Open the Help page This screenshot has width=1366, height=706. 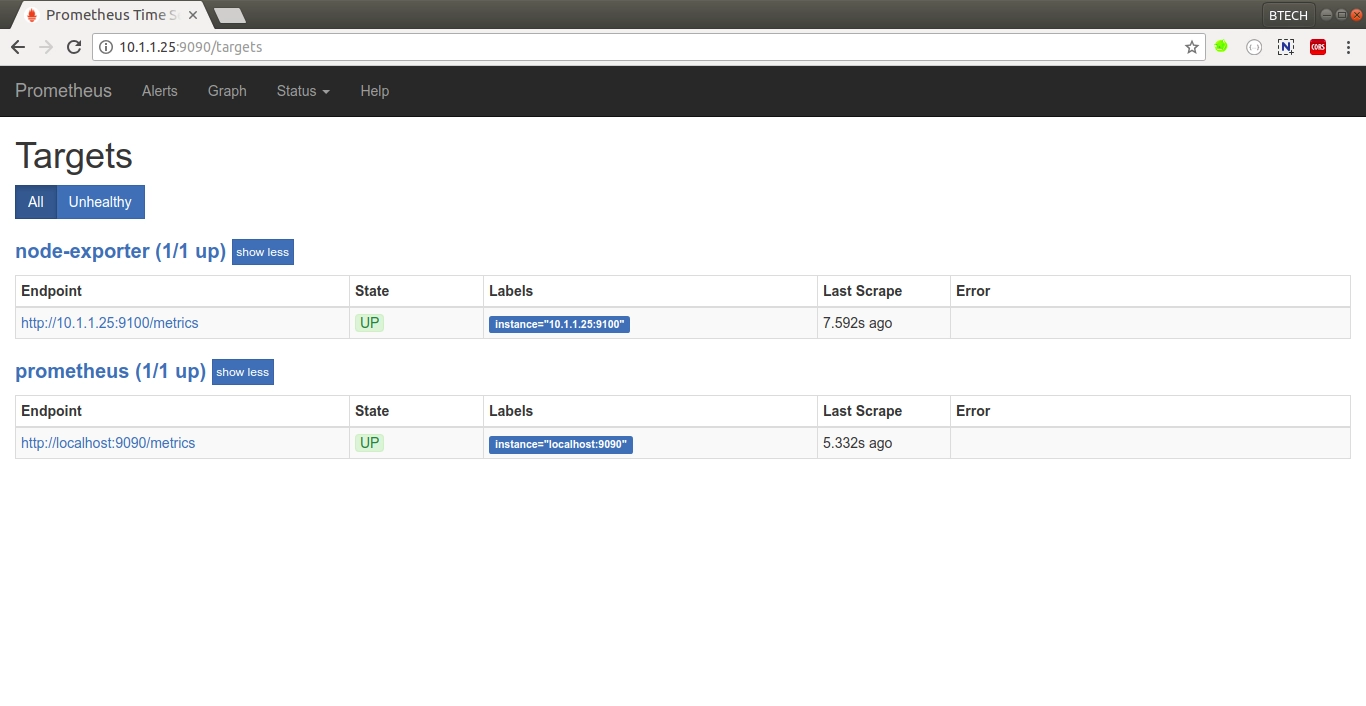375,91
